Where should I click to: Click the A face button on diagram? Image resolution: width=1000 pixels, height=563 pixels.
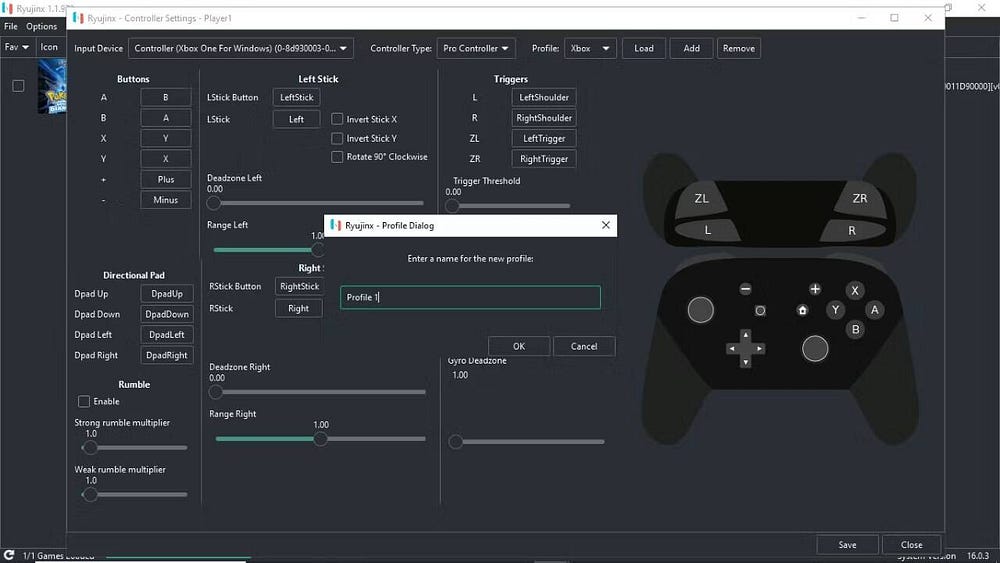pos(874,310)
